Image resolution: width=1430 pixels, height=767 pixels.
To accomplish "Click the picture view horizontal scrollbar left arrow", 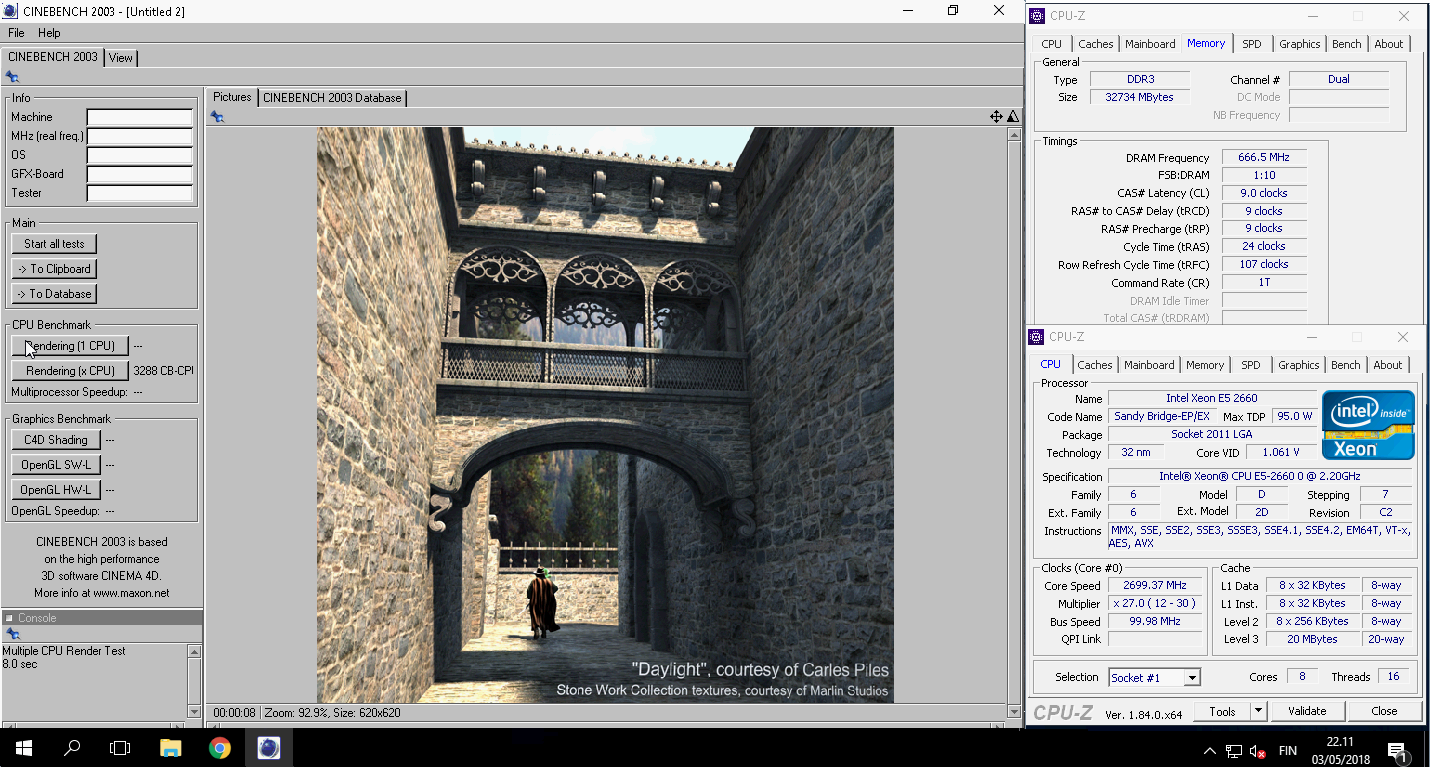I will coord(213,723).
